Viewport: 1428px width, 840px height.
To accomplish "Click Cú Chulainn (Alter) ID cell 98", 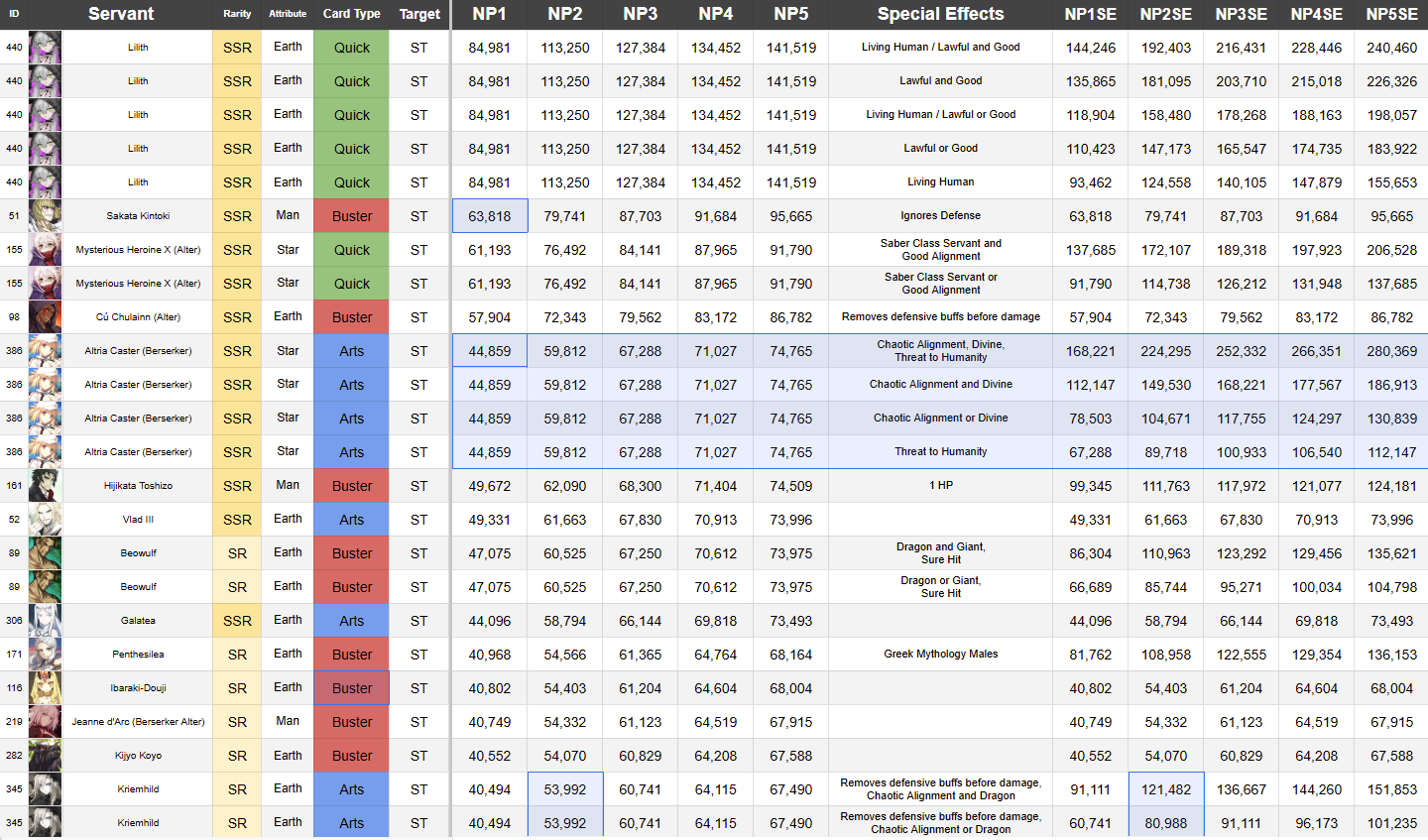I will point(14,317).
